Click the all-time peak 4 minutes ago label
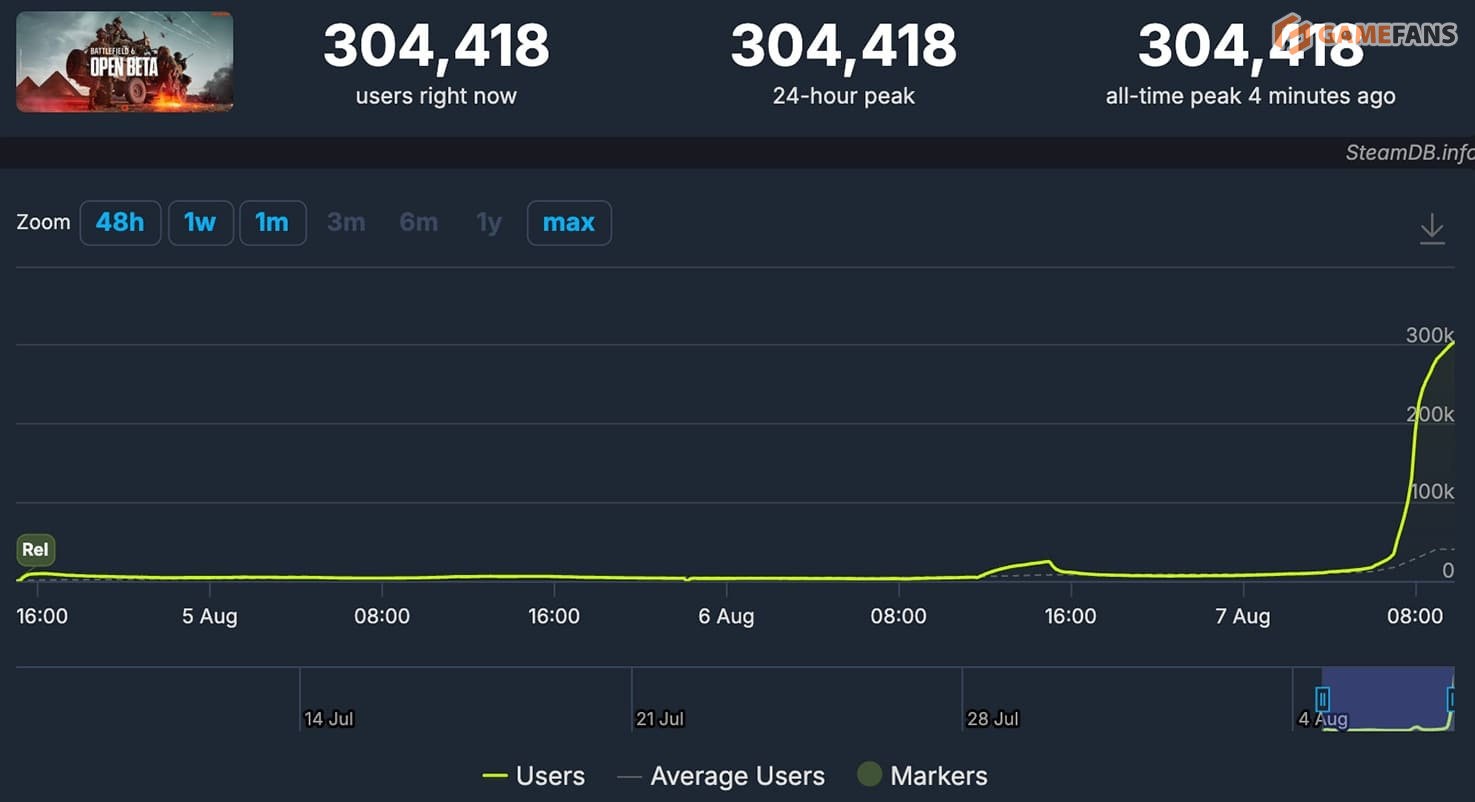 [x=1251, y=97]
